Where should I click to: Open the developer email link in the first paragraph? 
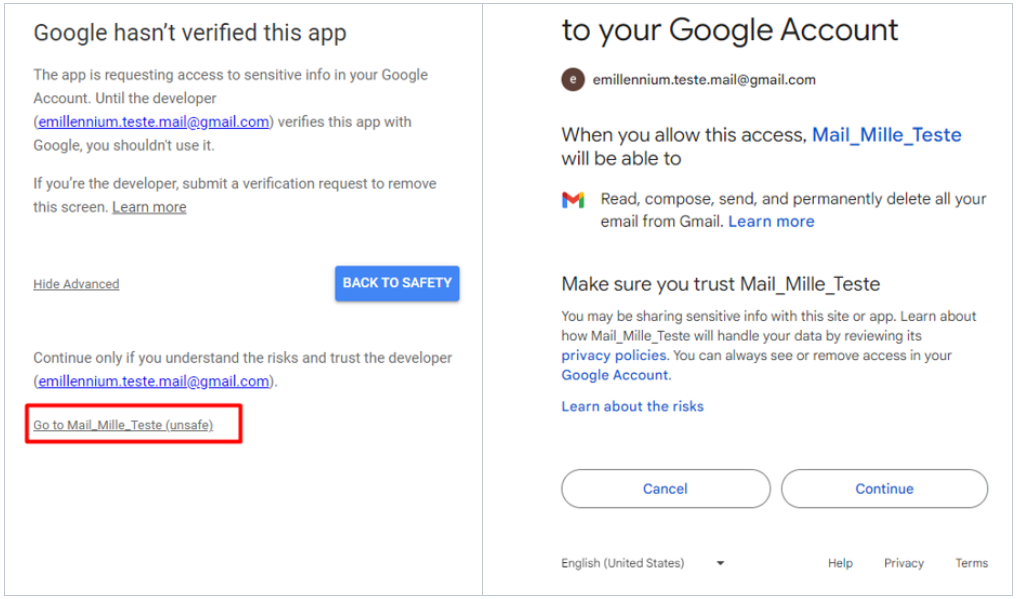(154, 122)
